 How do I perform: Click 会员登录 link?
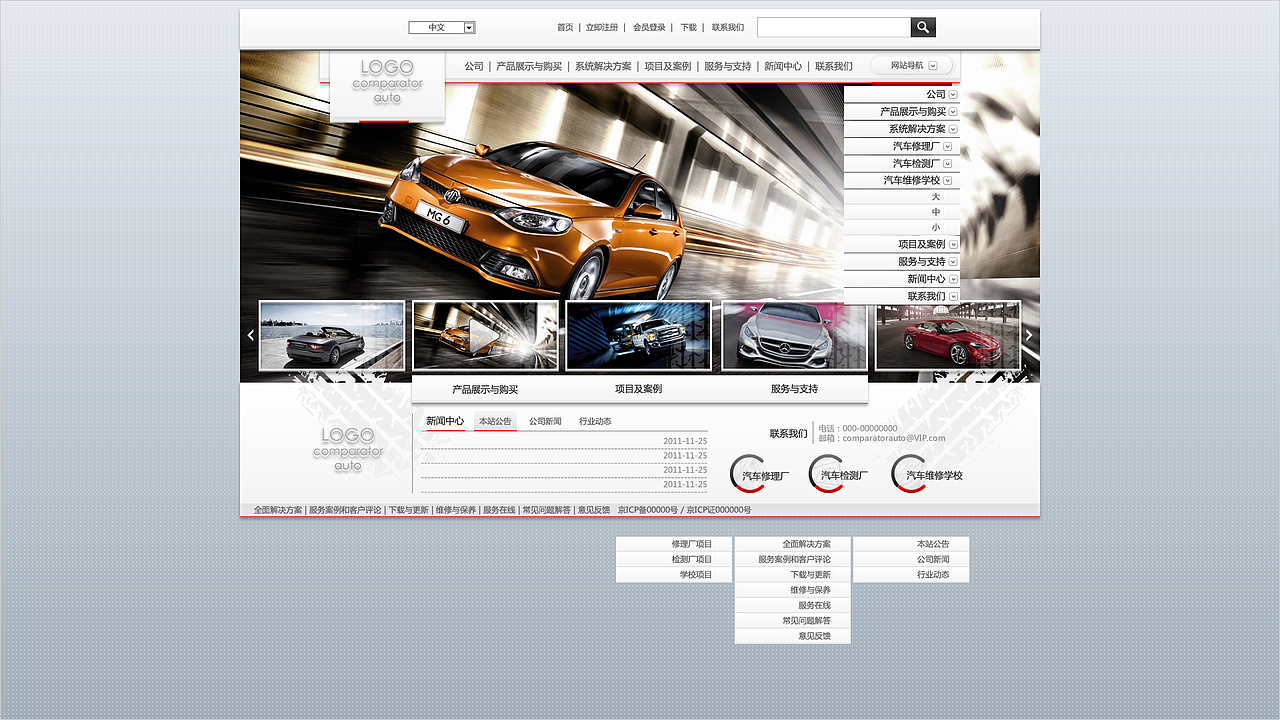649,28
